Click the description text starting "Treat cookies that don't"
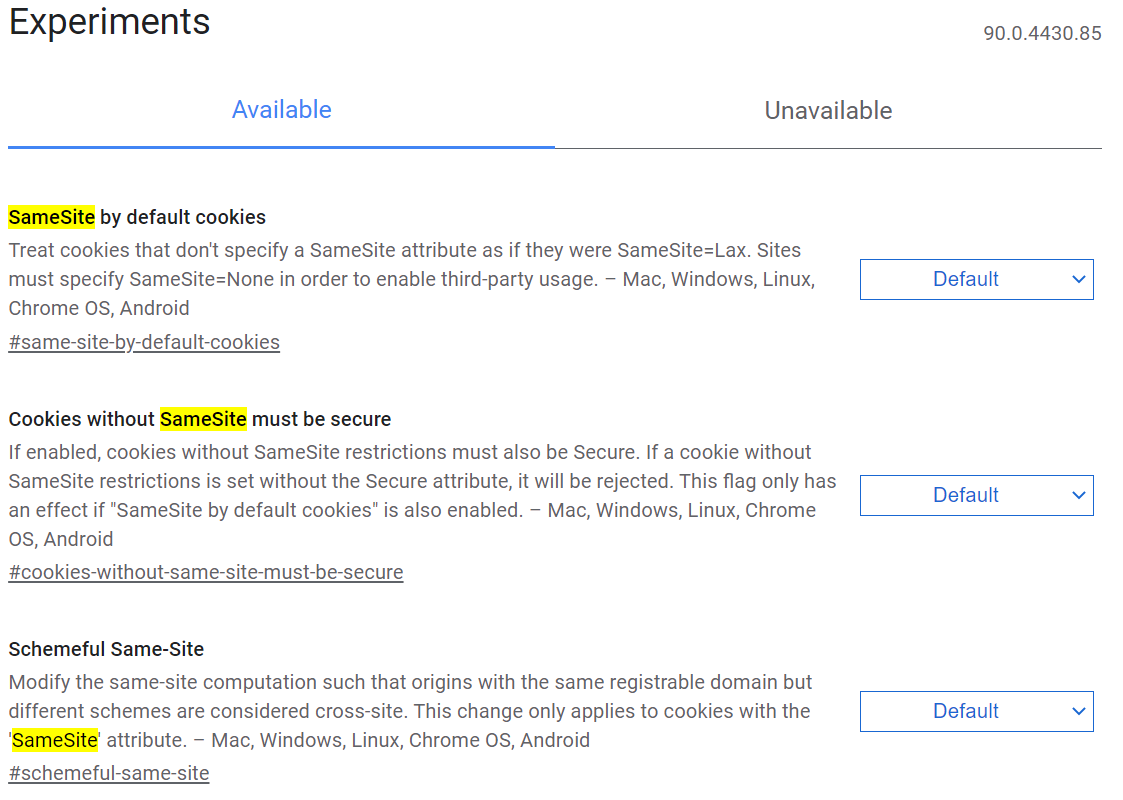Image resolution: width=1123 pixels, height=800 pixels. click(x=411, y=279)
